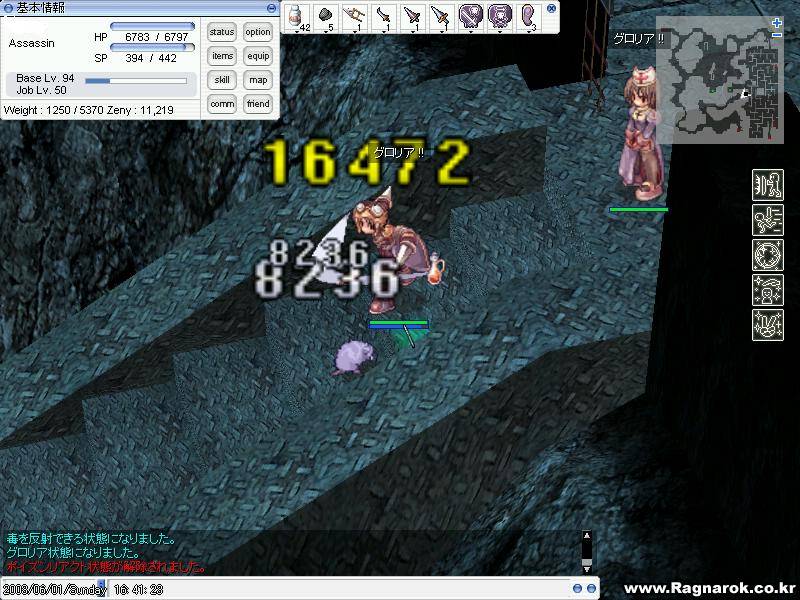This screenshot has width=800, height=600.
Task: Click the left round button on the chat bar
Action: pos(577,589)
